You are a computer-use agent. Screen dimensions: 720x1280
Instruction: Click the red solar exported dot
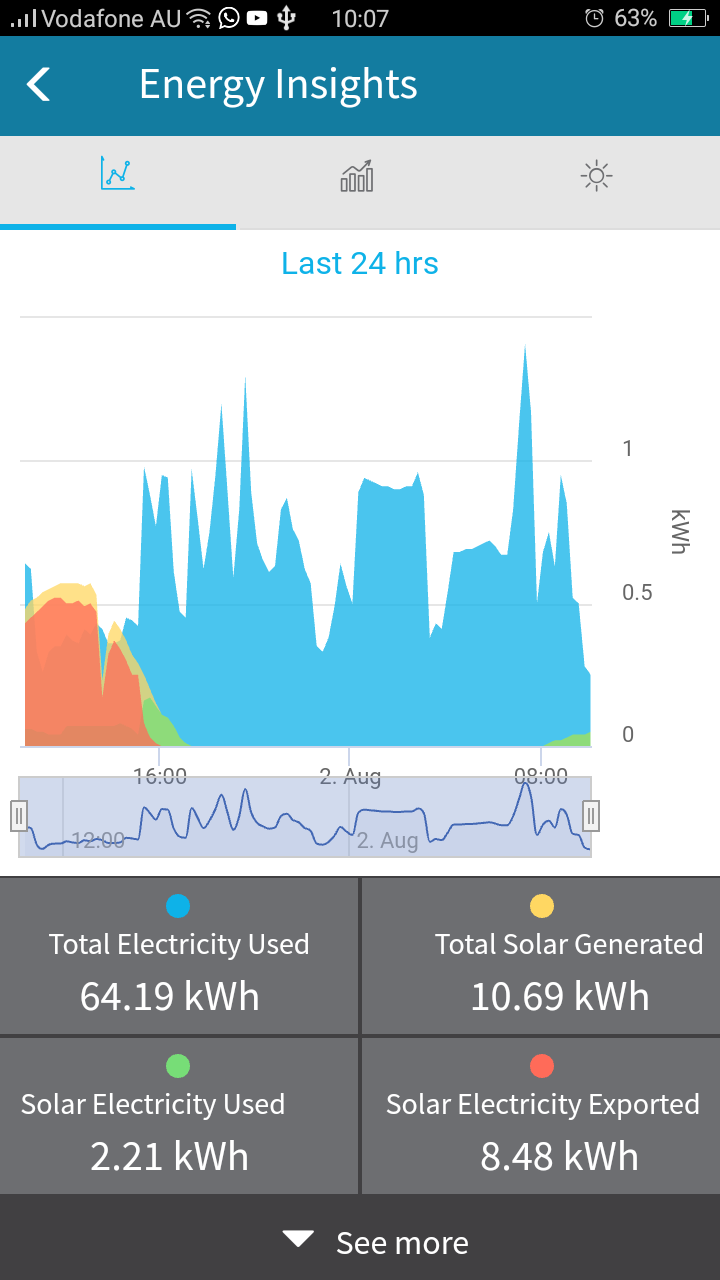[x=542, y=1066]
